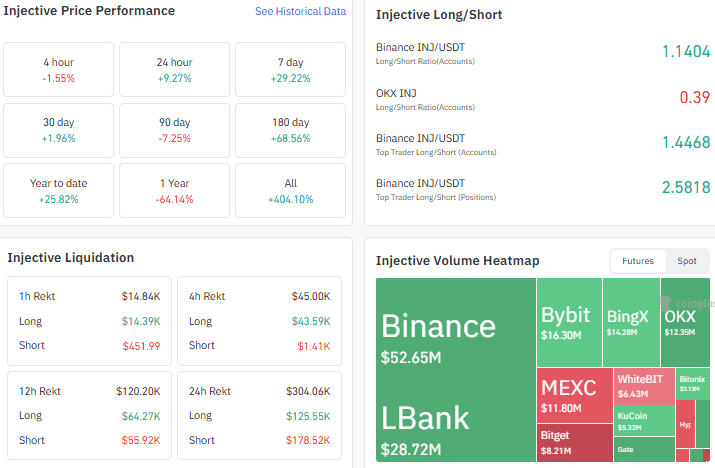Image resolution: width=715 pixels, height=468 pixels.
Task: Select the 1 Year performance card
Action: click(x=174, y=191)
